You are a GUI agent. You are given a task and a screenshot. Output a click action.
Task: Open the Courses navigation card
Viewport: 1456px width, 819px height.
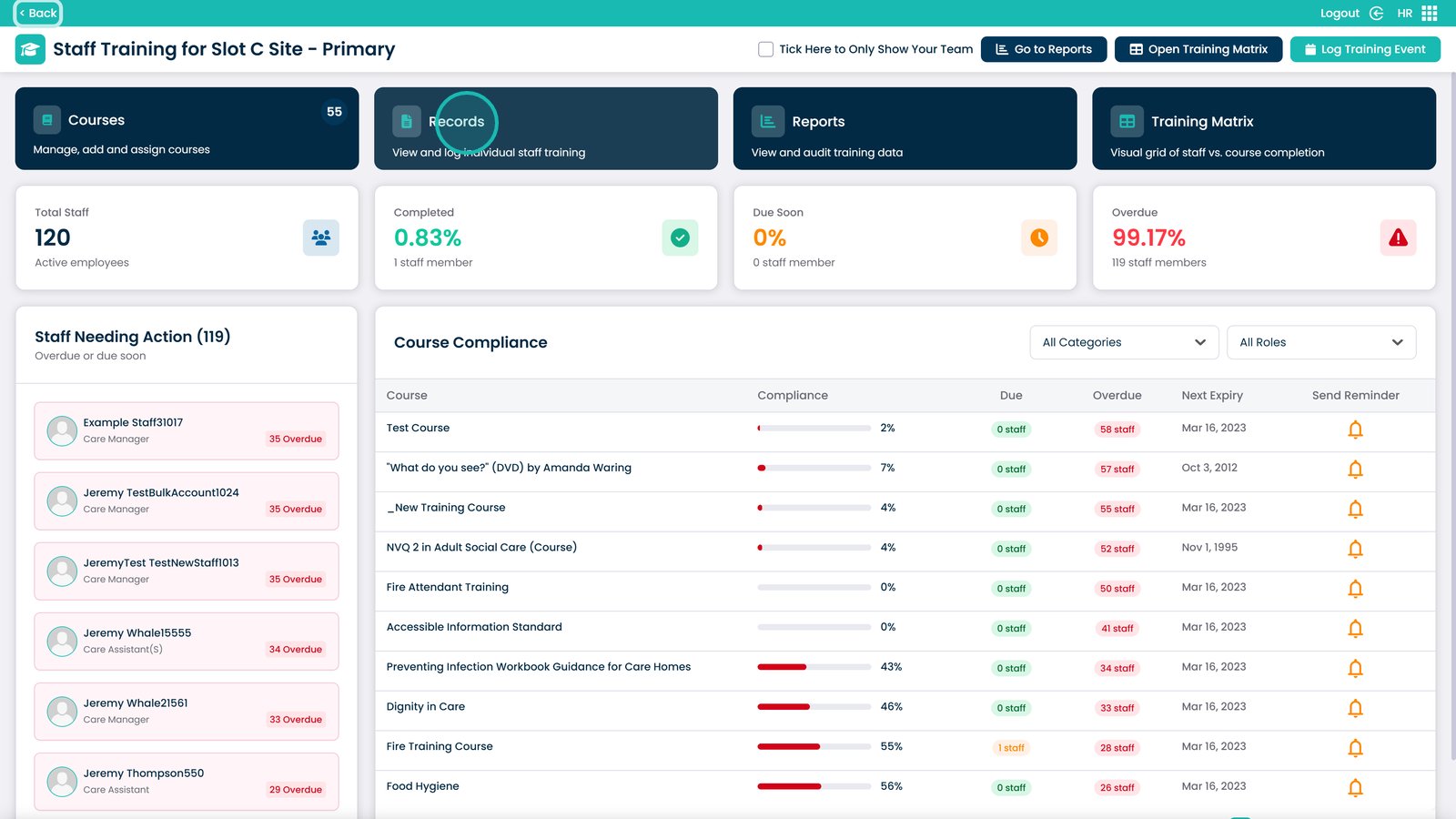[187, 128]
